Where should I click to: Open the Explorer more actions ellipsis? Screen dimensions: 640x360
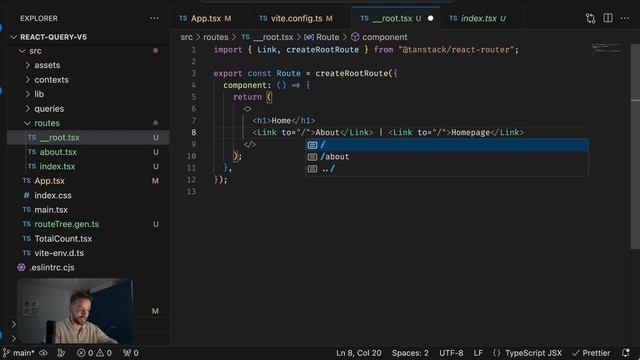click(x=154, y=18)
